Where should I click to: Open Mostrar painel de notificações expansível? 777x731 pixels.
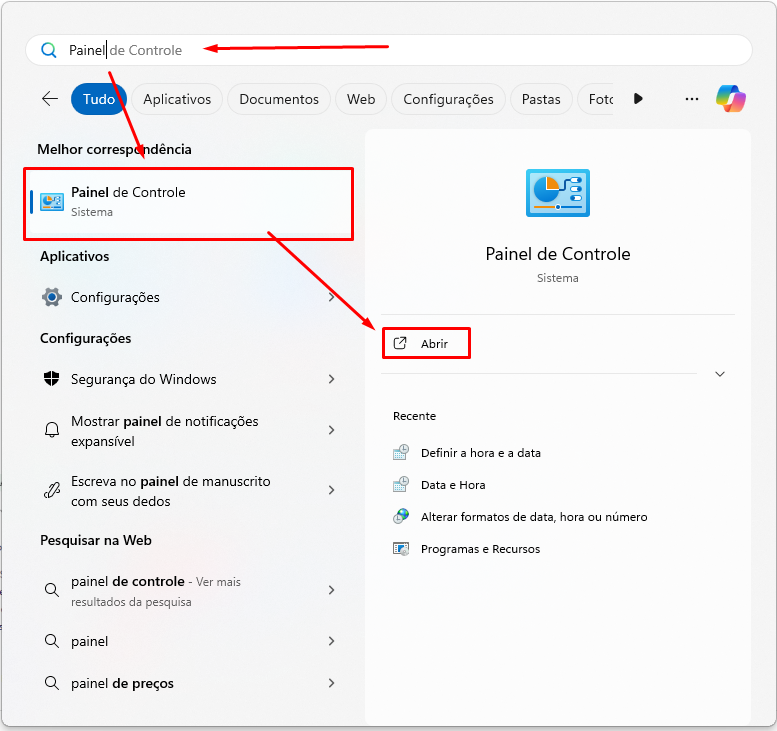(x=188, y=431)
